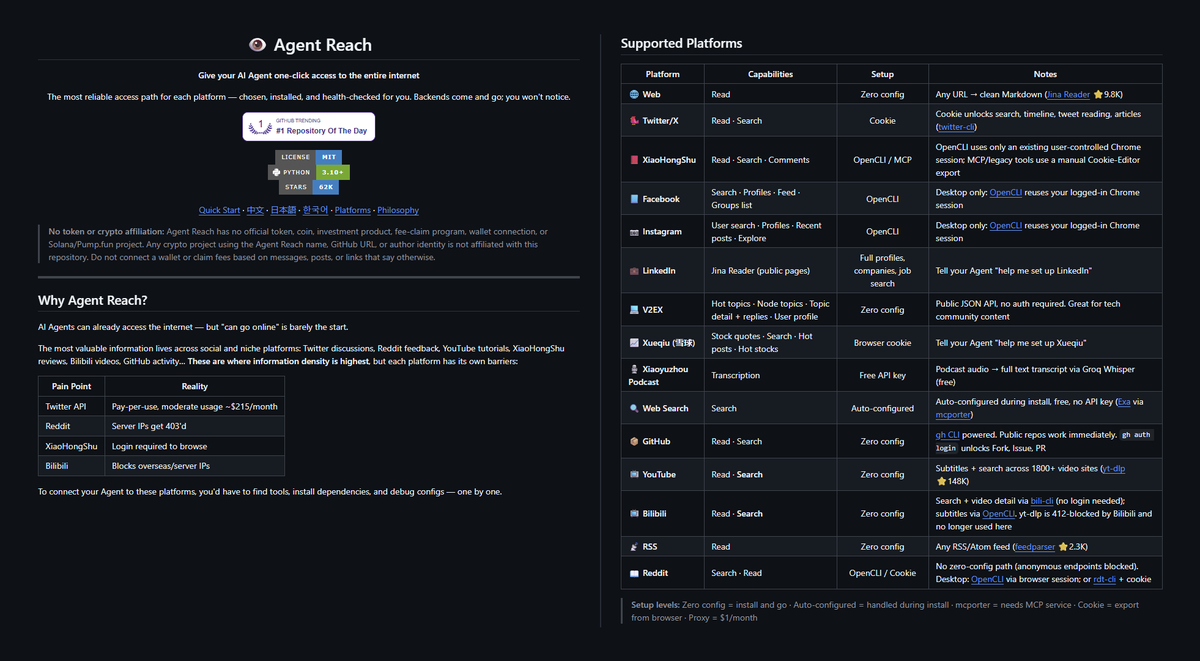Open the Quick Start link
The image size is (1200, 661).
click(219, 210)
